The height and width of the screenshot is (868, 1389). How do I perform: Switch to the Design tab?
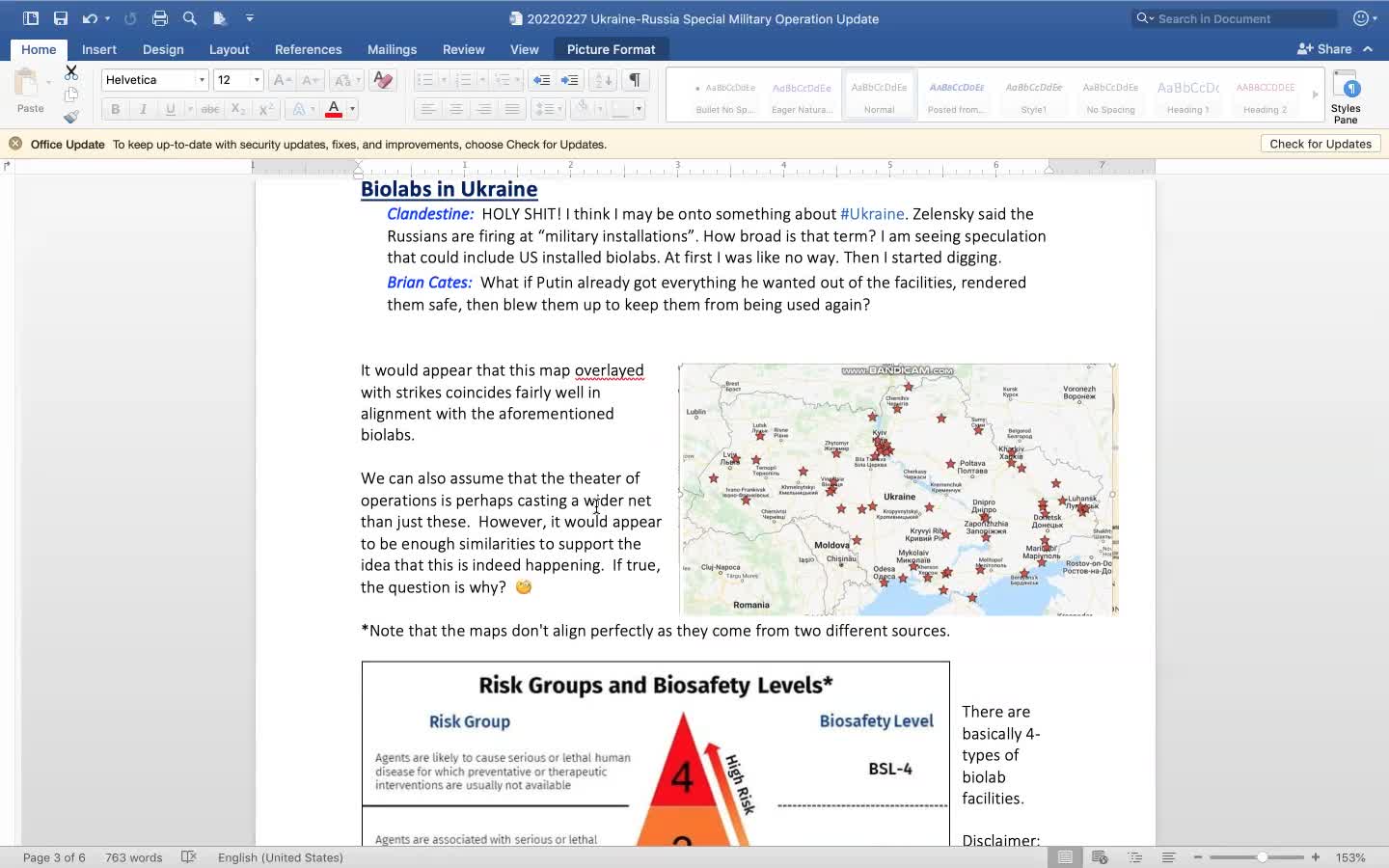tap(163, 49)
